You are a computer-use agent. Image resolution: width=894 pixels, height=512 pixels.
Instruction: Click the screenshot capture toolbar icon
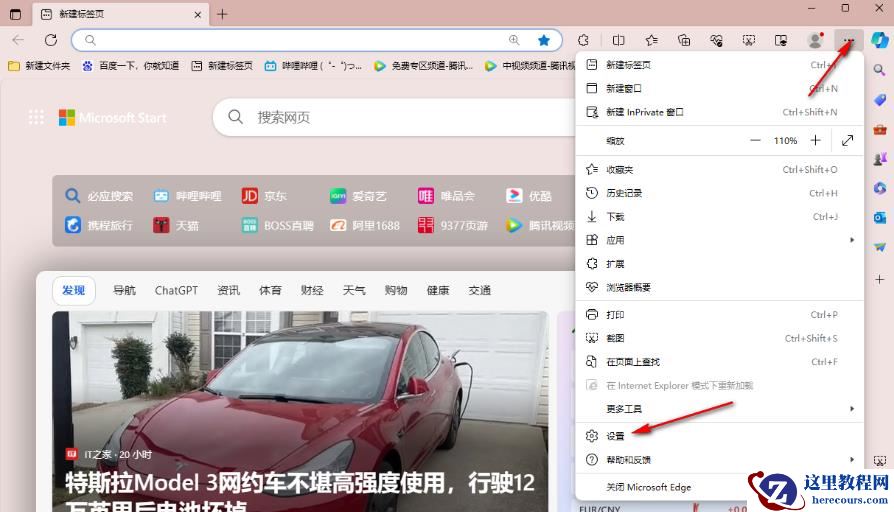pos(749,40)
